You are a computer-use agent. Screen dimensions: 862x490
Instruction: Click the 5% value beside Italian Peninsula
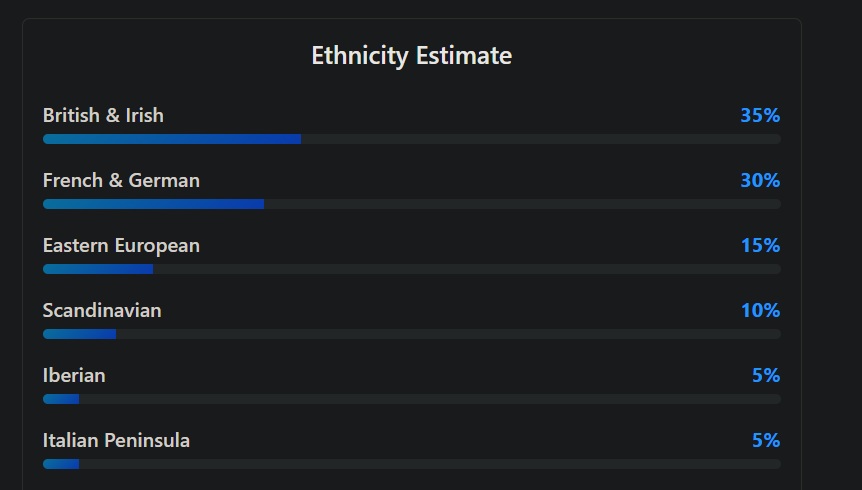pyautogui.click(x=766, y=440)
